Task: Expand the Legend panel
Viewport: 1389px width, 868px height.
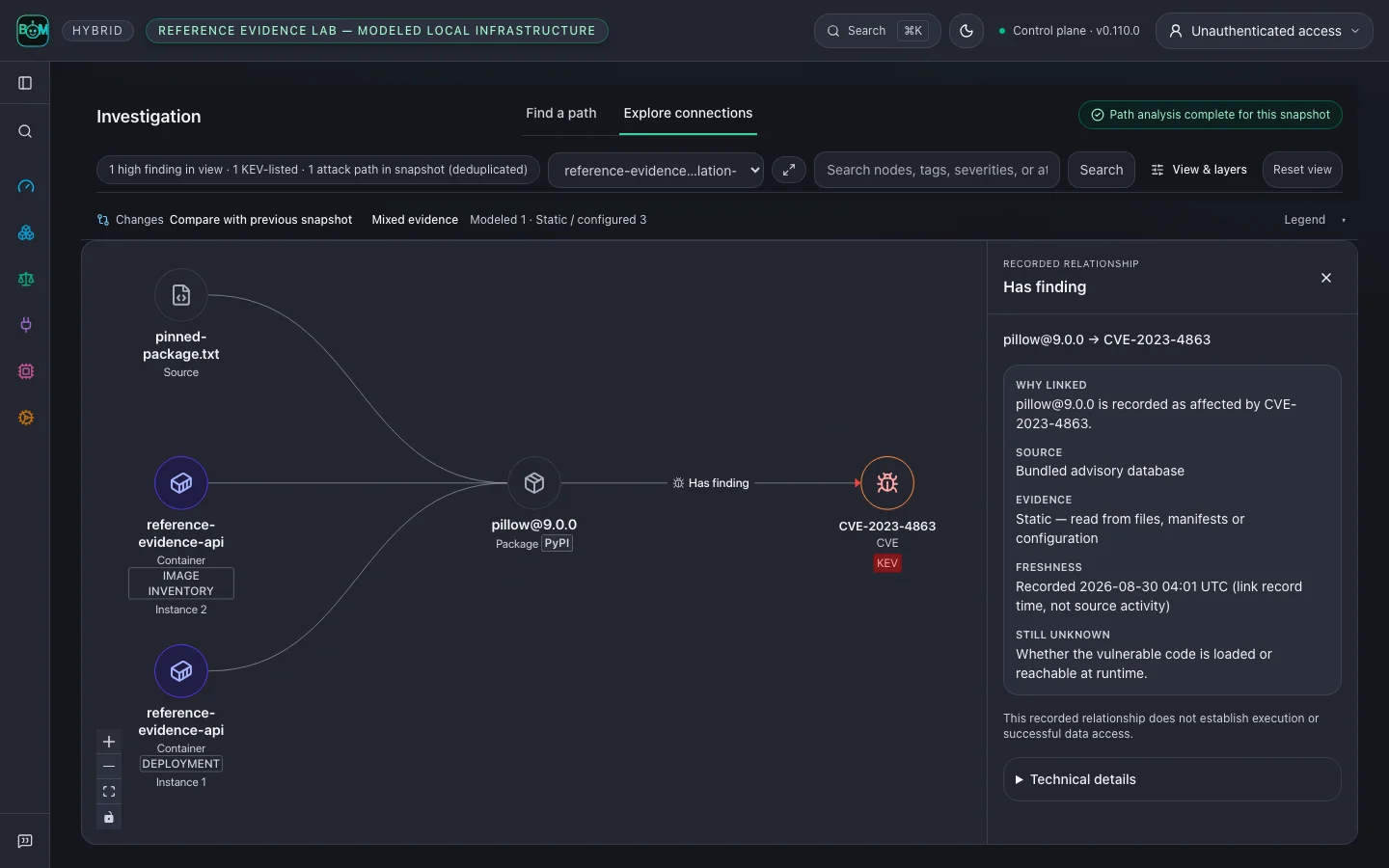Action: pyautogui.click(x=1315, y=220)
